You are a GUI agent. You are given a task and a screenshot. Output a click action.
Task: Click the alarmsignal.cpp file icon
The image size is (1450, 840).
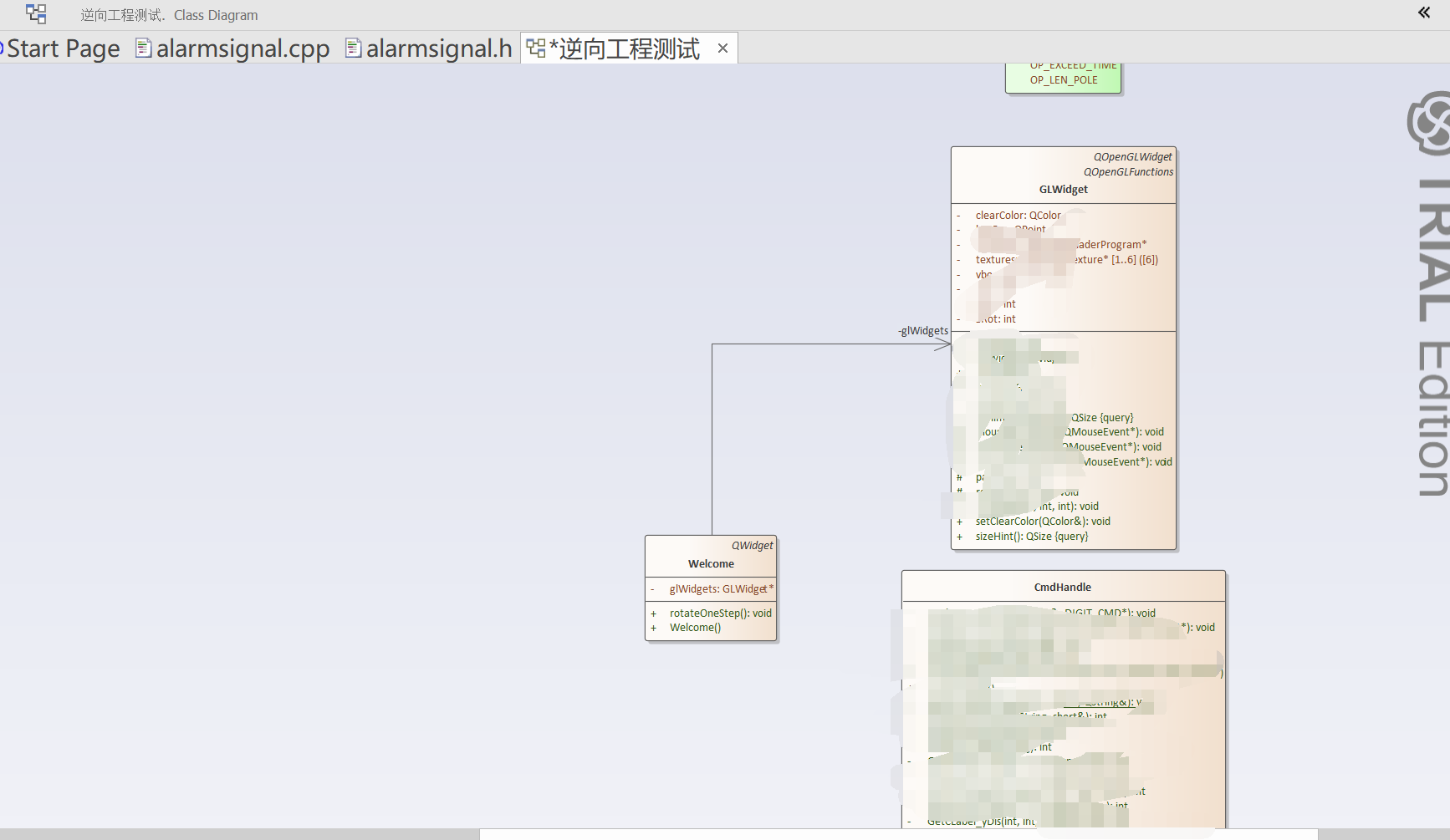144,48
